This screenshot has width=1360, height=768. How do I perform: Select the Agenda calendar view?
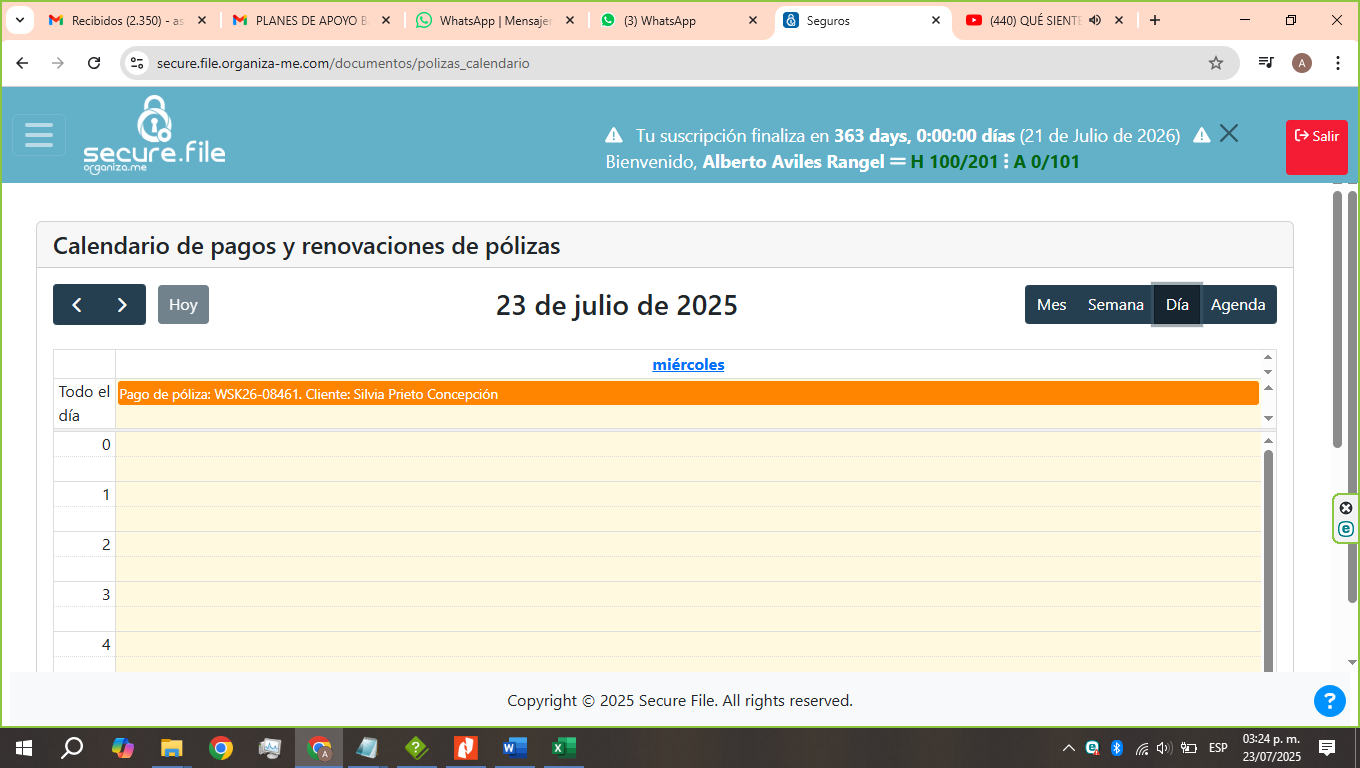1238,305
